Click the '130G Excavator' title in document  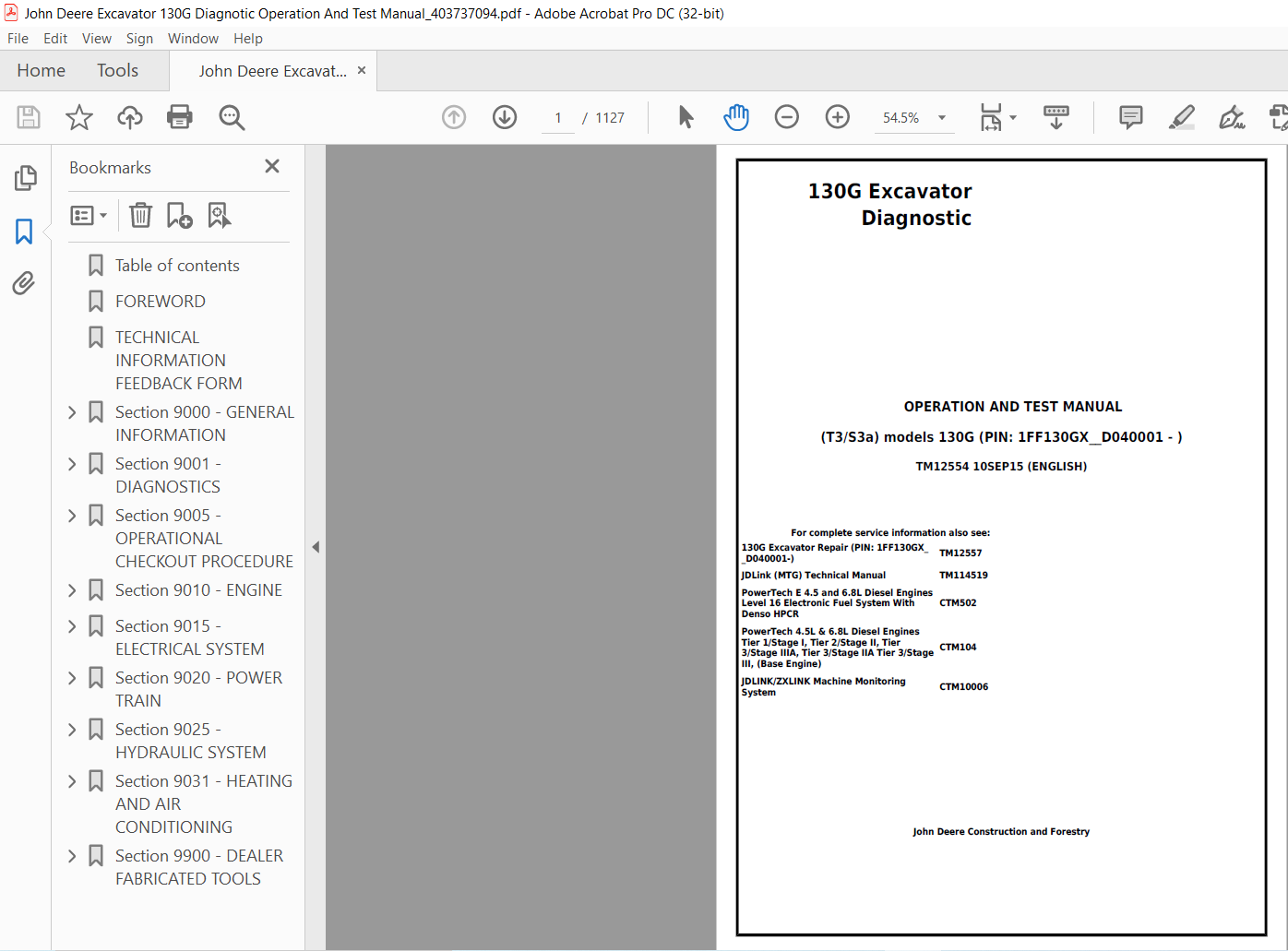(889, 191)
